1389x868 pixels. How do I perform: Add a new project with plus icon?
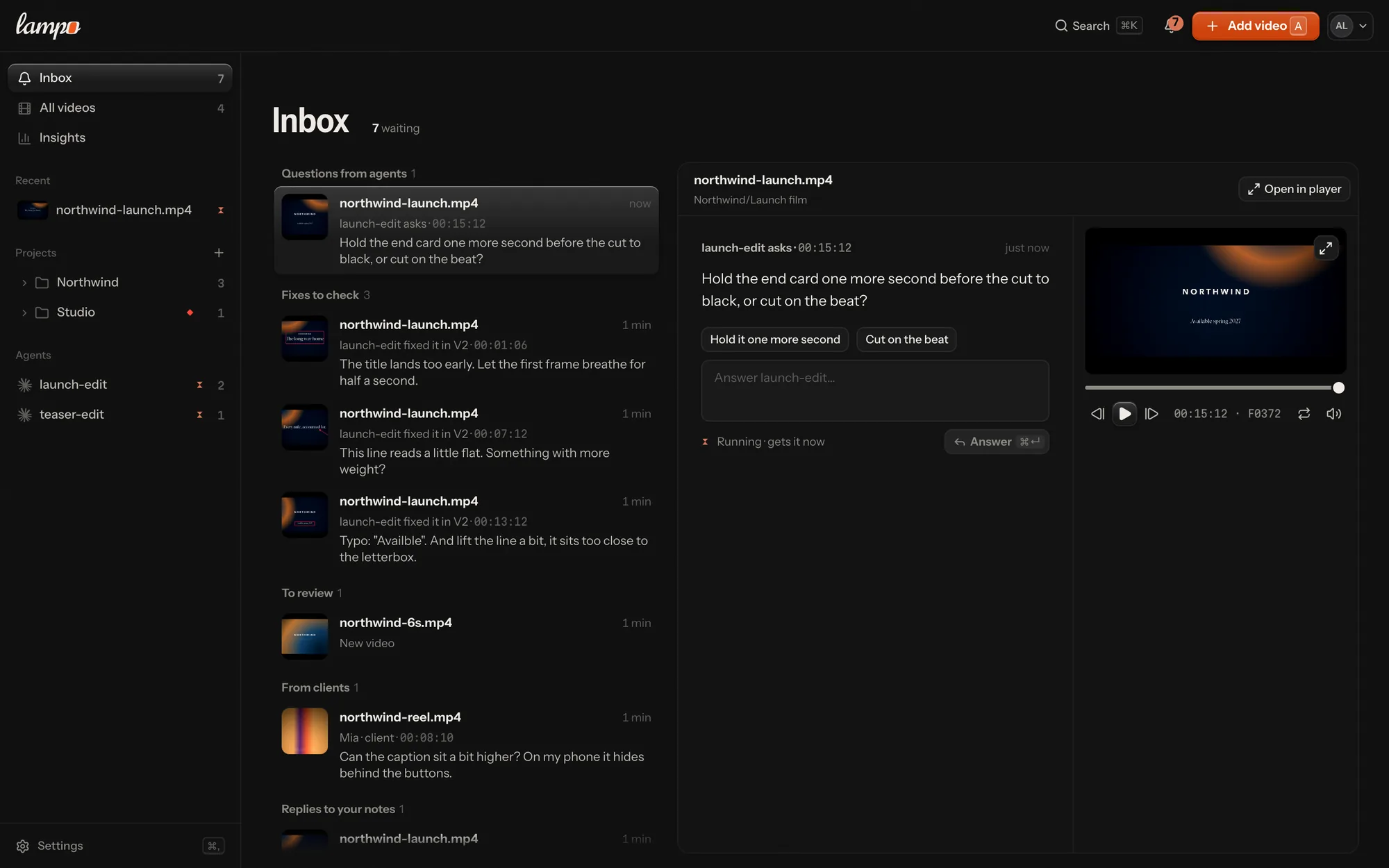point(219,253)
